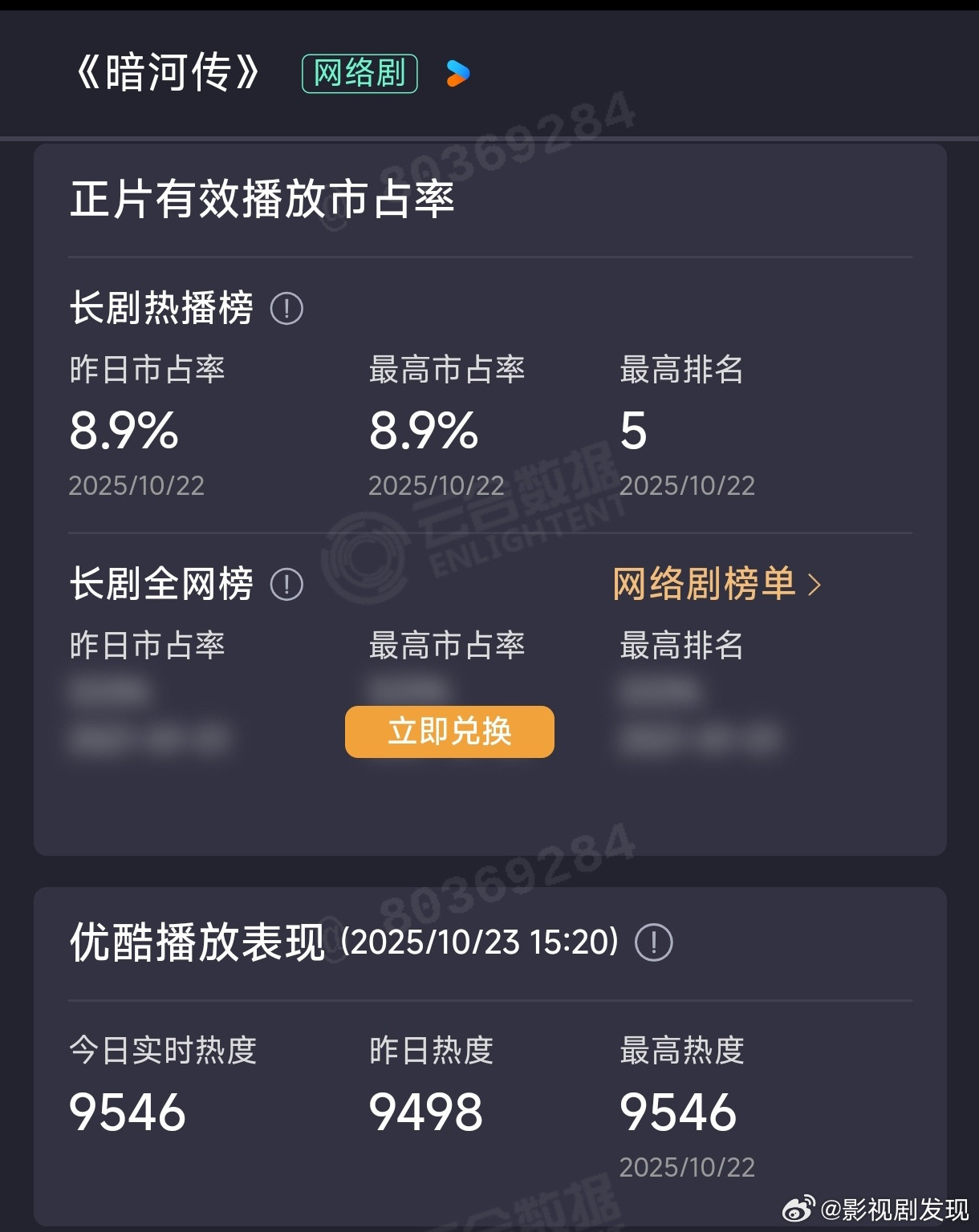Tap the 长剧全网榜 section label
Viewport: 979px width, 1232px height.
click(x=161, y=584)
